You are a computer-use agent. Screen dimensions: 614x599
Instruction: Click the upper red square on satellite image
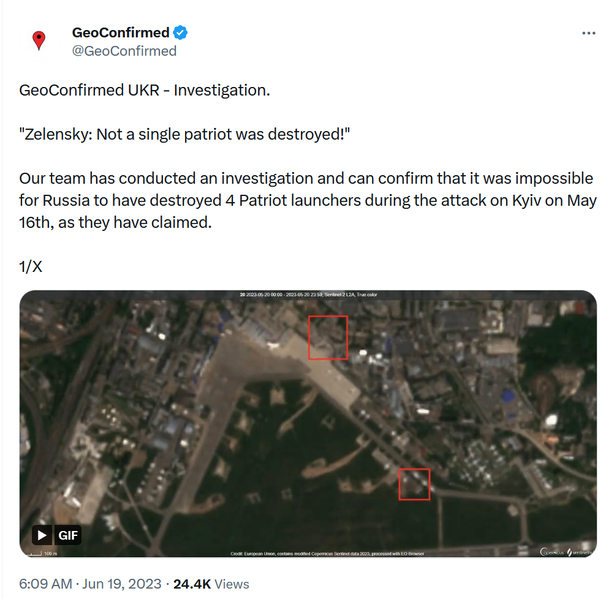tap(327, 337)
